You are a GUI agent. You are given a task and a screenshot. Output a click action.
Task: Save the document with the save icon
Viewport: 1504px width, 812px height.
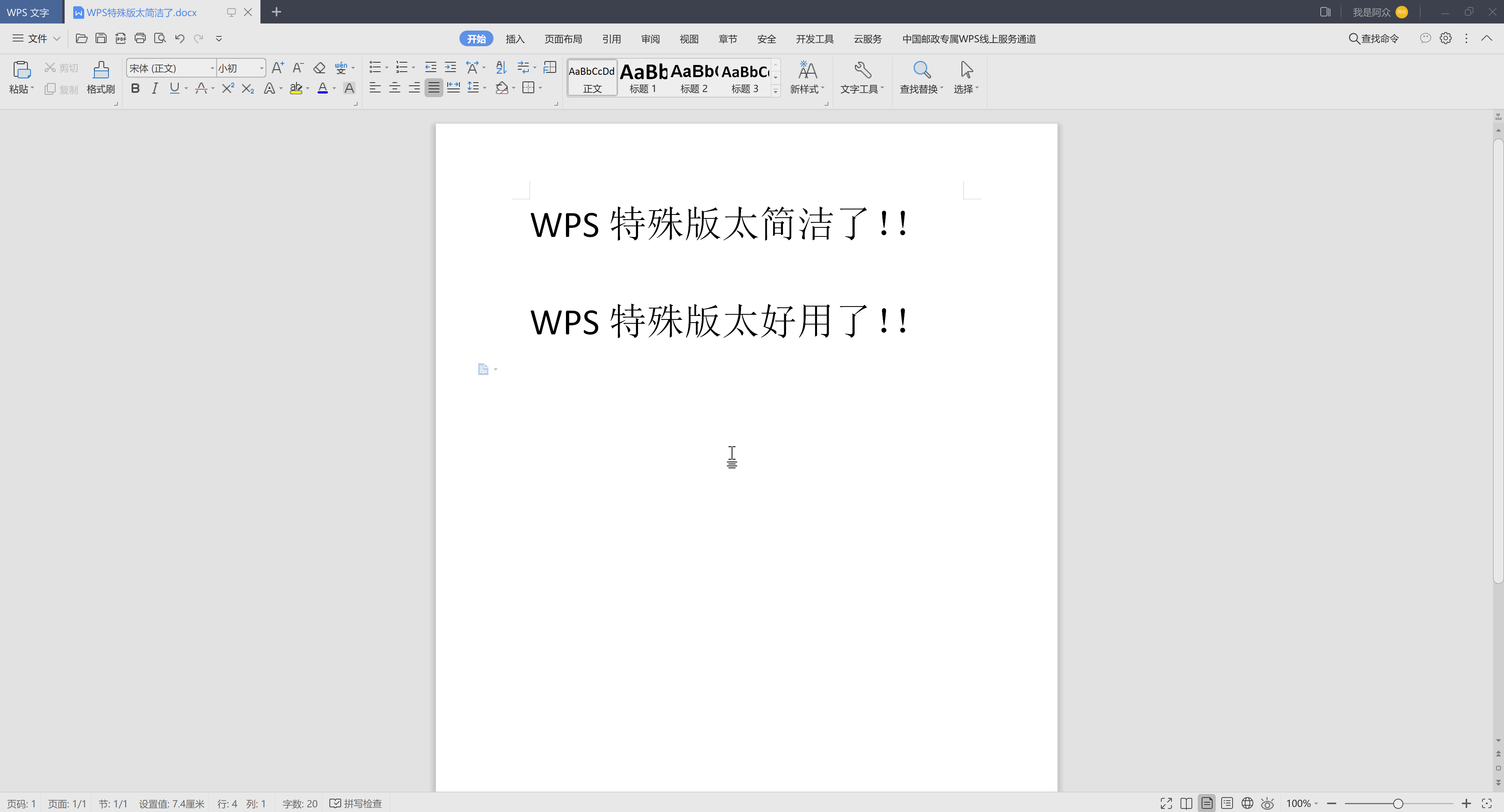pos(101,38)
